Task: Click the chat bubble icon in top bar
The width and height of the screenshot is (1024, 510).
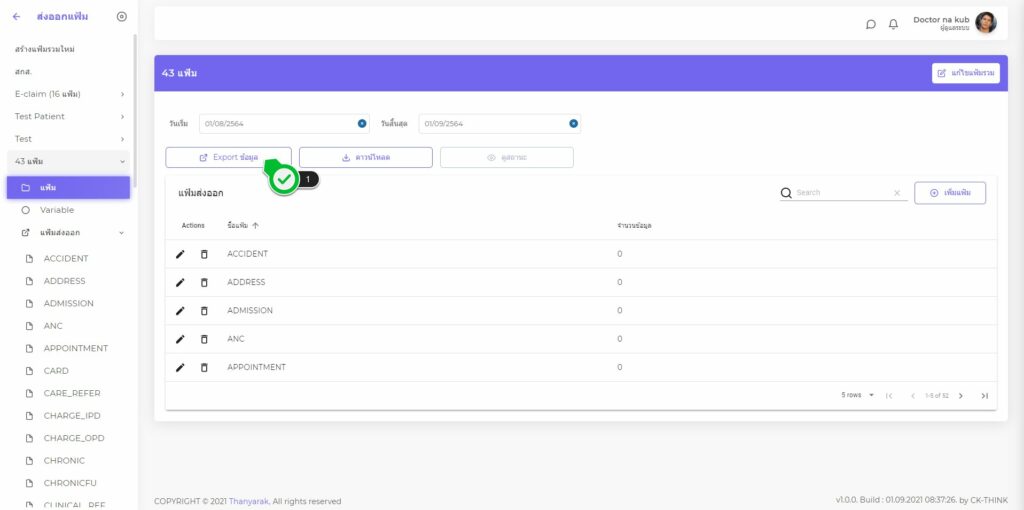Action: [x=871, y=24]
